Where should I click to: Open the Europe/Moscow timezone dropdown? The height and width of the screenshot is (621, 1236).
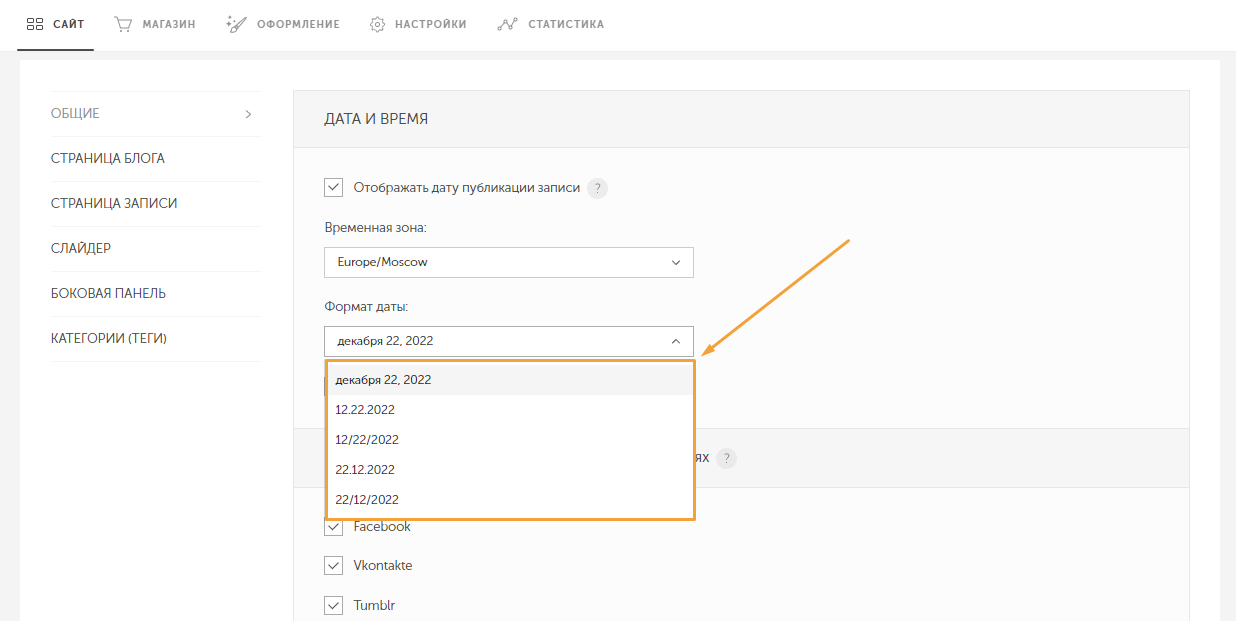point(508,263)
